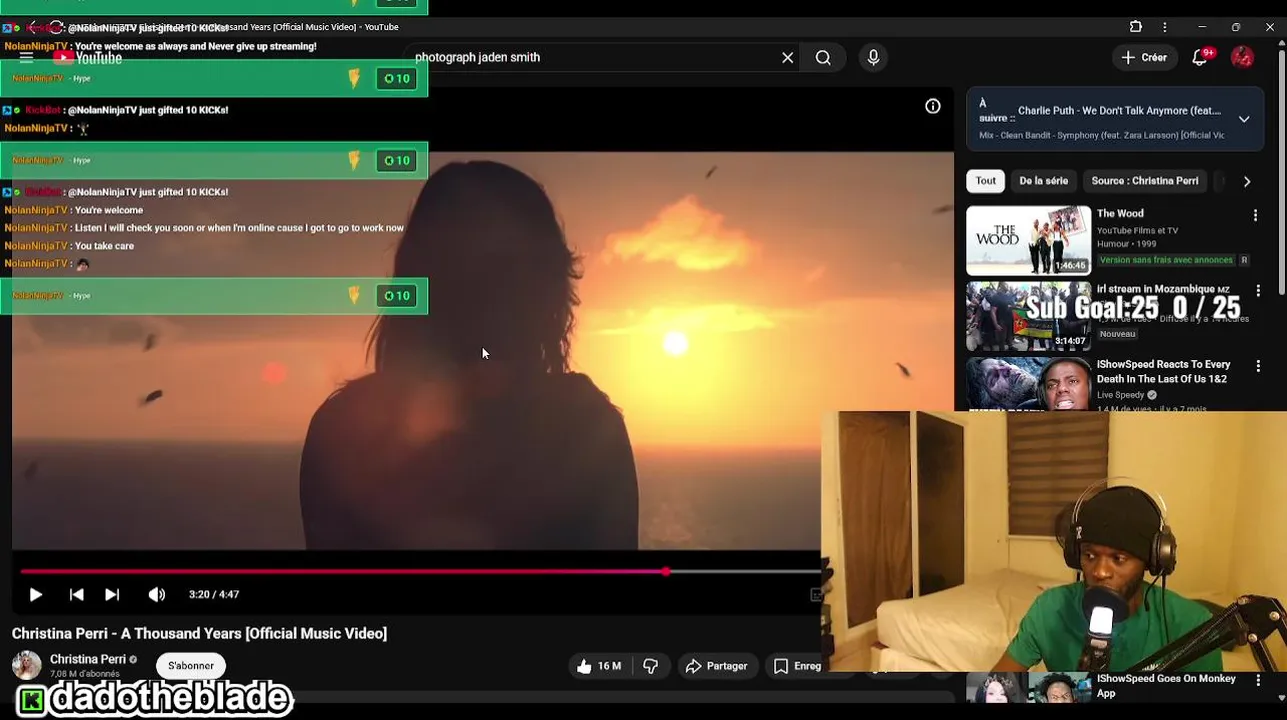Image resolution: width=1287 pixels, height=720 pixels.
Task: Open the YouTube hamburger guide menu
Action: pyautogui.click(x=26, y=57)
